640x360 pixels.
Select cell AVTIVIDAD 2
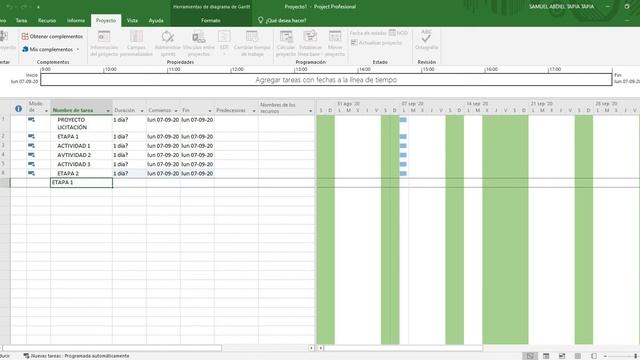pyautogui.click(x=82, y=155)
